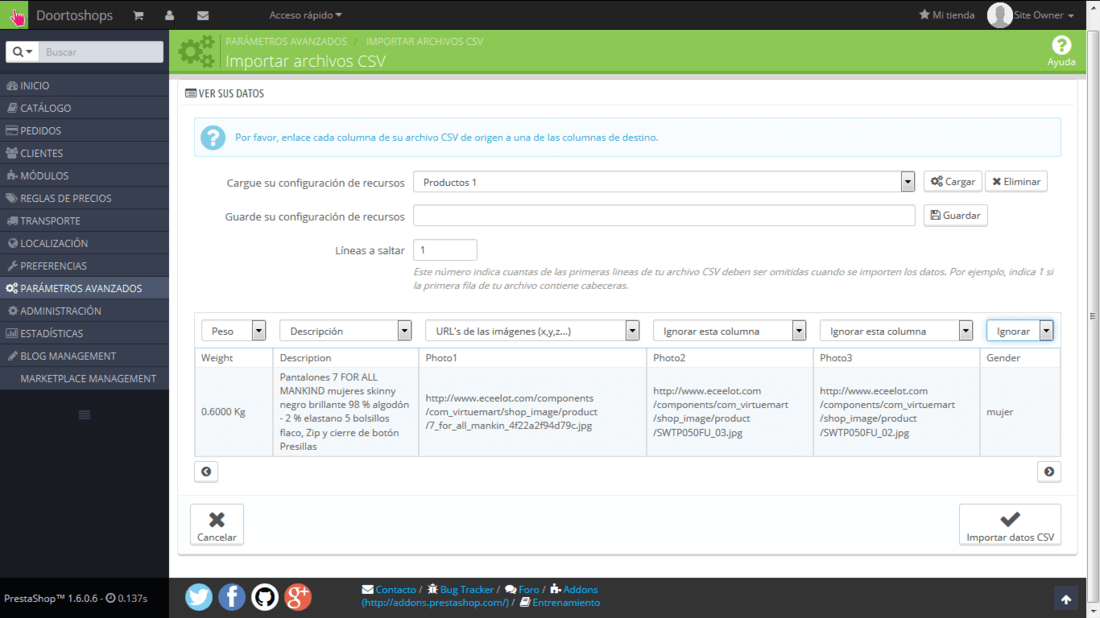Screen dimensions: 1100x618
Task: Click the Cargar button
Action: coord(953,182)
